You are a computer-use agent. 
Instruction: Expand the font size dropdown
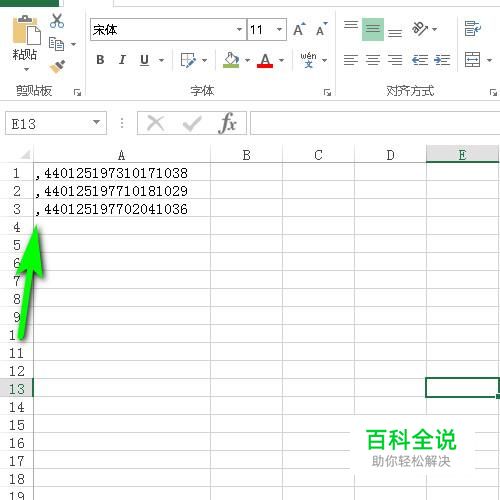point(280,30)
